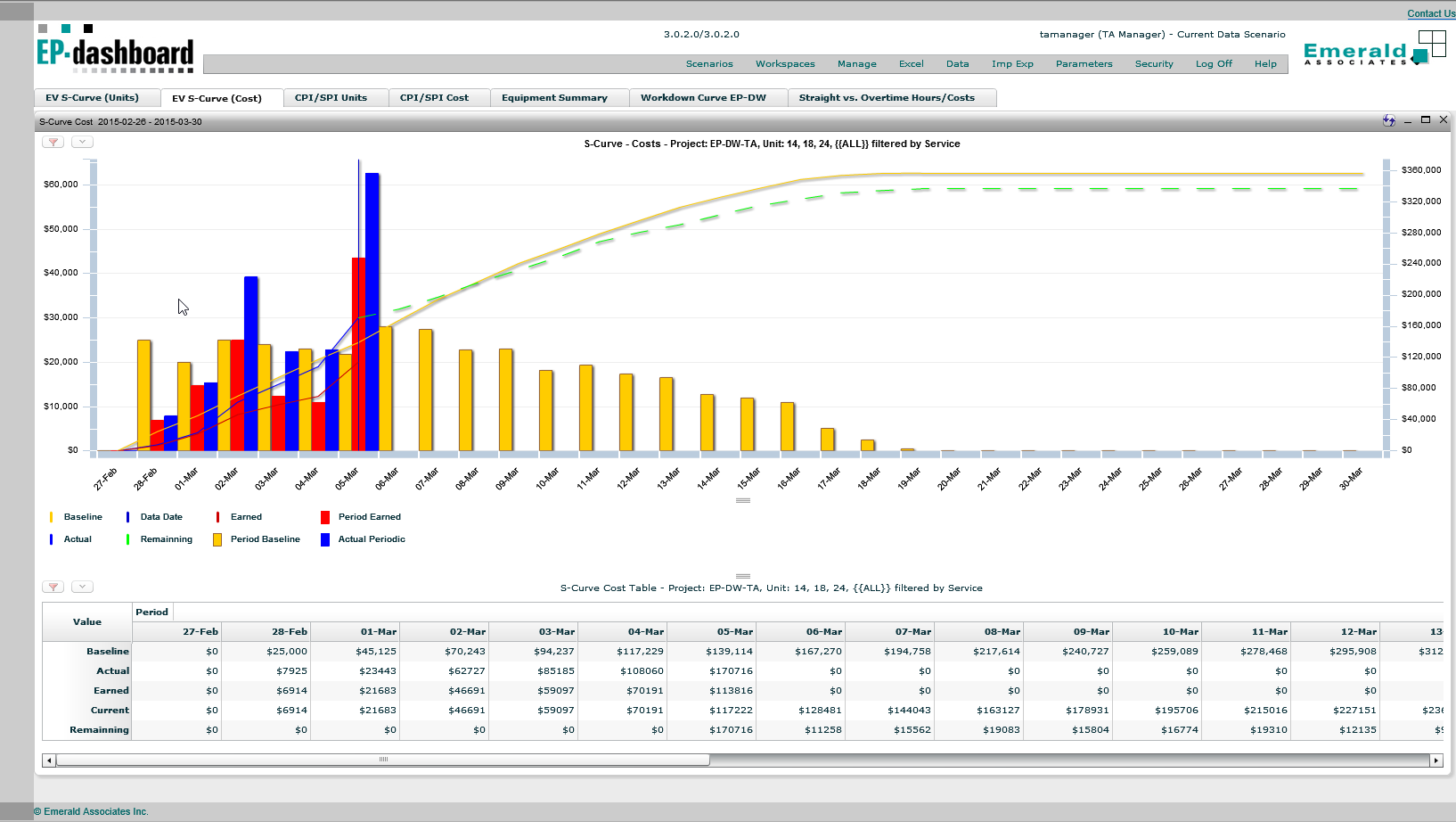Screen dimensions: 1456x822
Task: Open the Parameters menu
Action: tap(1084, 63)
